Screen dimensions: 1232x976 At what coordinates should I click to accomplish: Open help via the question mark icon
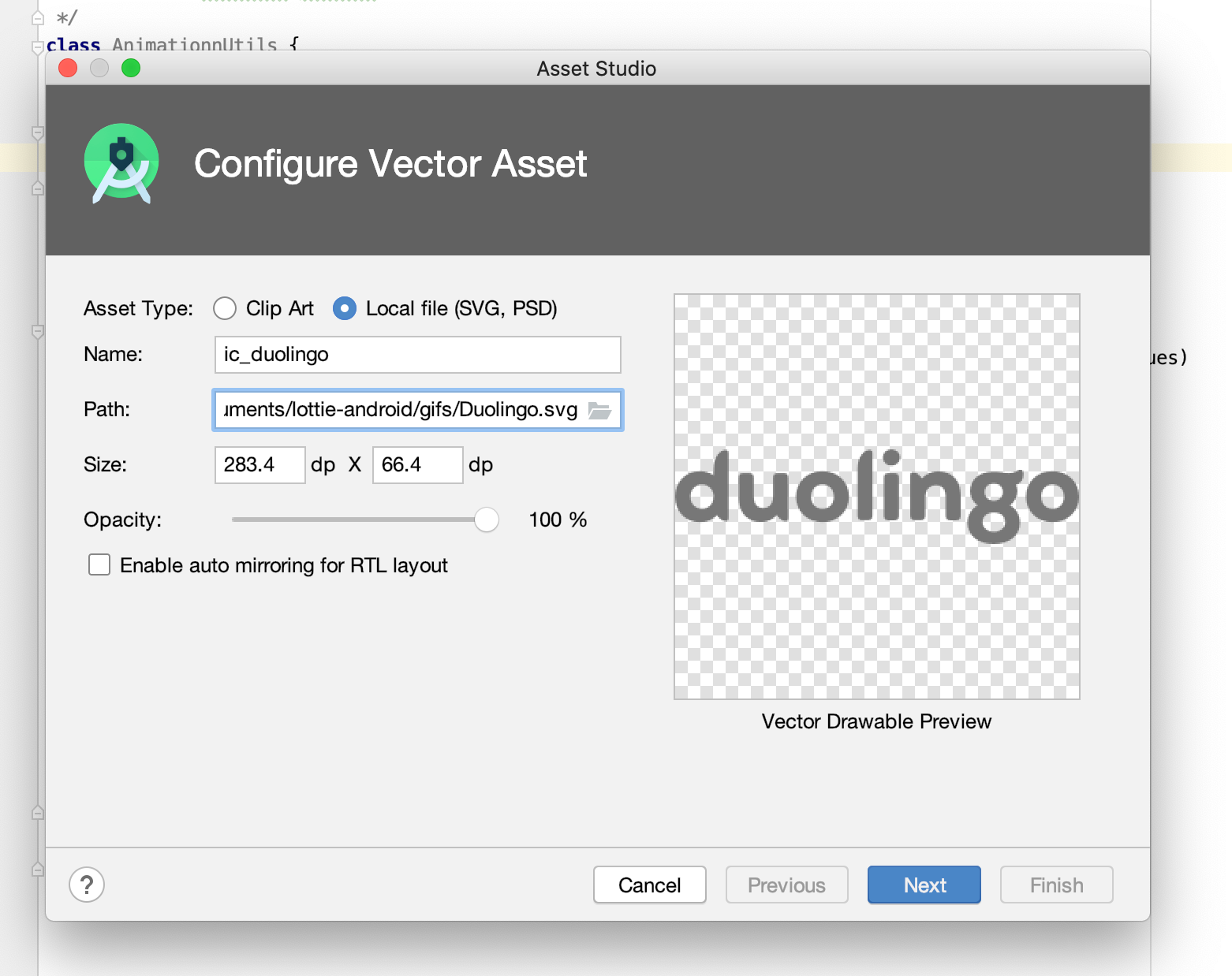pyautogui.click(x=87, y=885)
